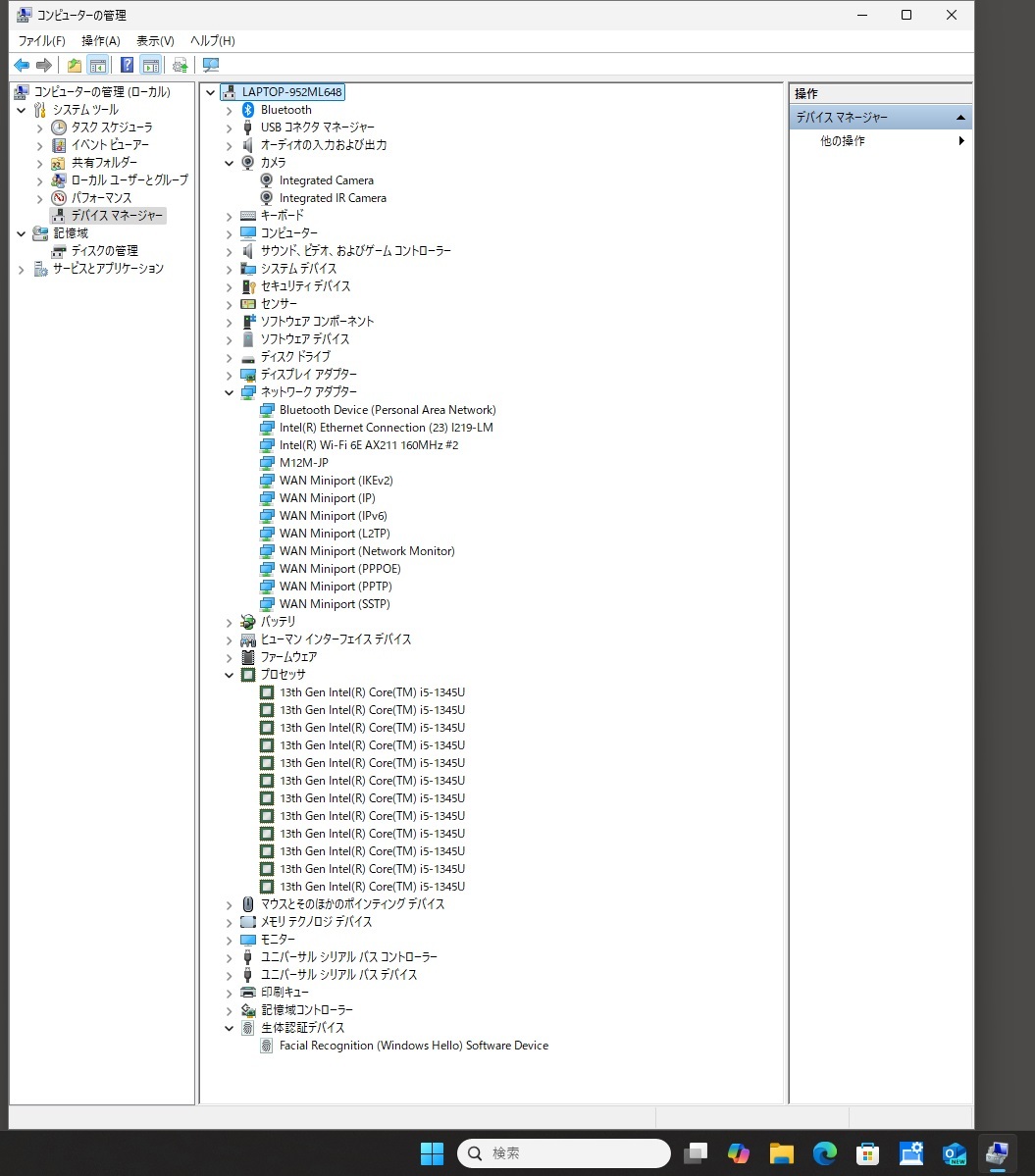This screenshot has width=1035, height=1176.
Task: Select the M12M-JP network adapter
Action: [x=304, y=463]
